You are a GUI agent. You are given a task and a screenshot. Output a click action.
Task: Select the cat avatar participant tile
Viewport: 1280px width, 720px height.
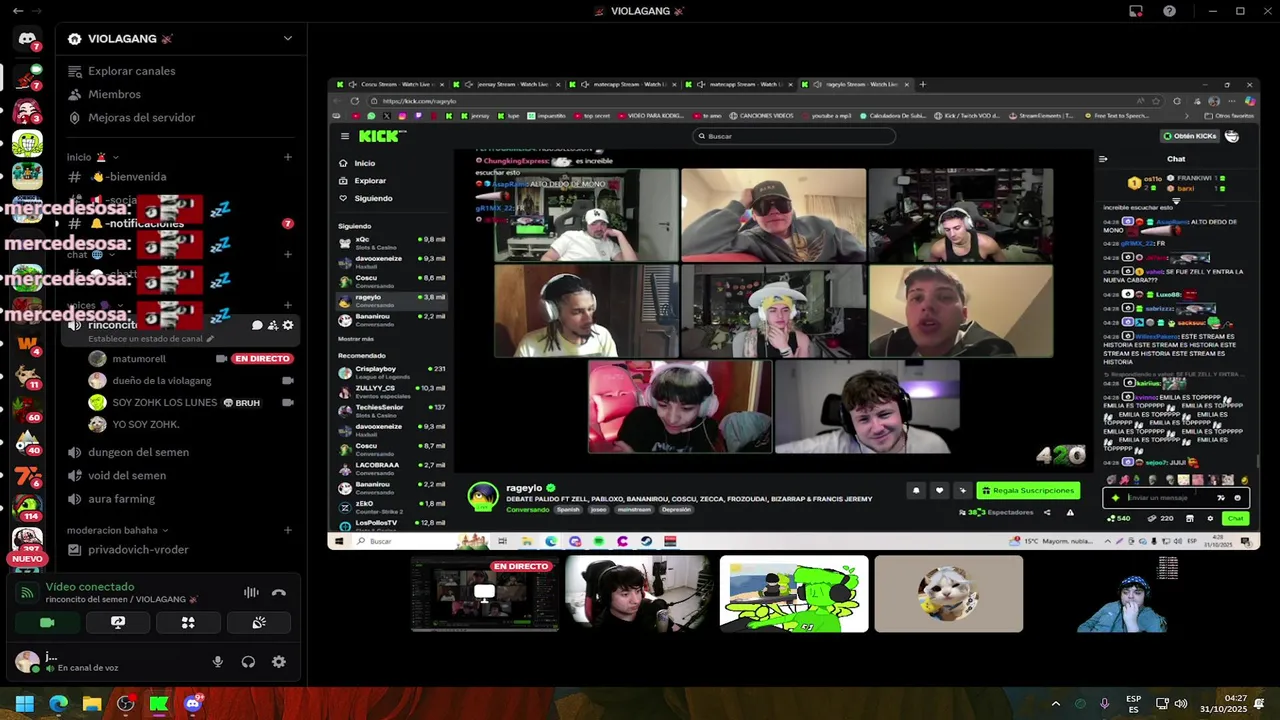pyautogui.click(x=949, y=595)
